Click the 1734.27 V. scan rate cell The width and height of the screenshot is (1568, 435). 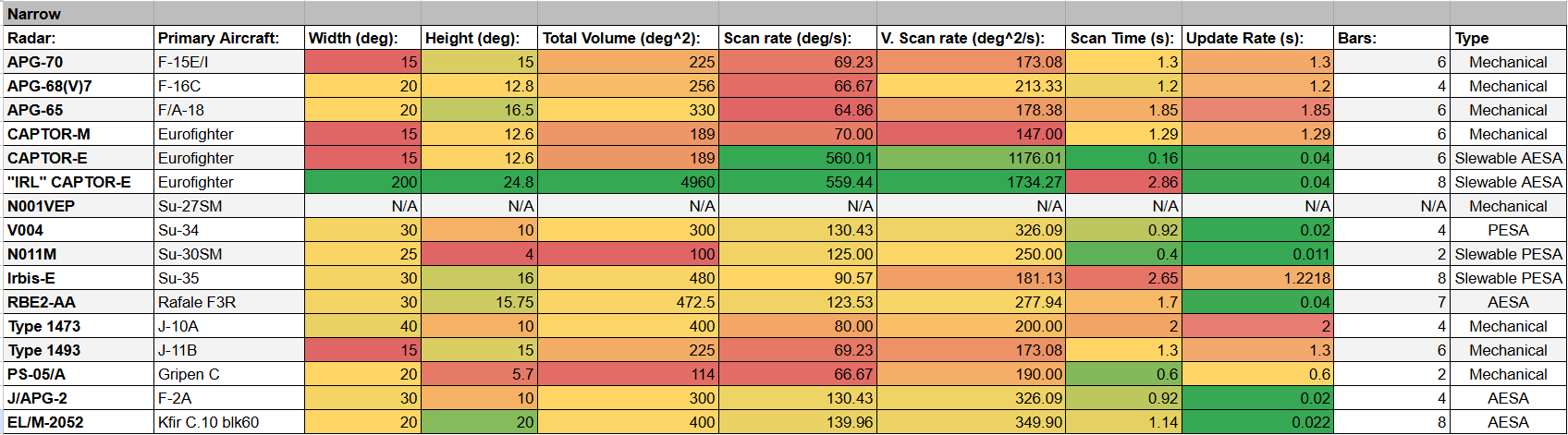coord(971,182)
